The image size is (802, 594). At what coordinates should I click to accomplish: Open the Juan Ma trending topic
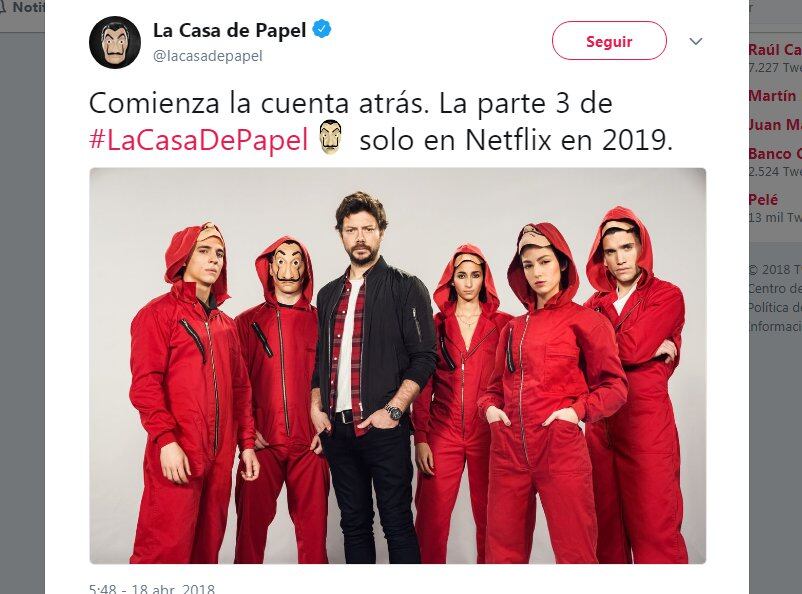(x=775, y=125)
